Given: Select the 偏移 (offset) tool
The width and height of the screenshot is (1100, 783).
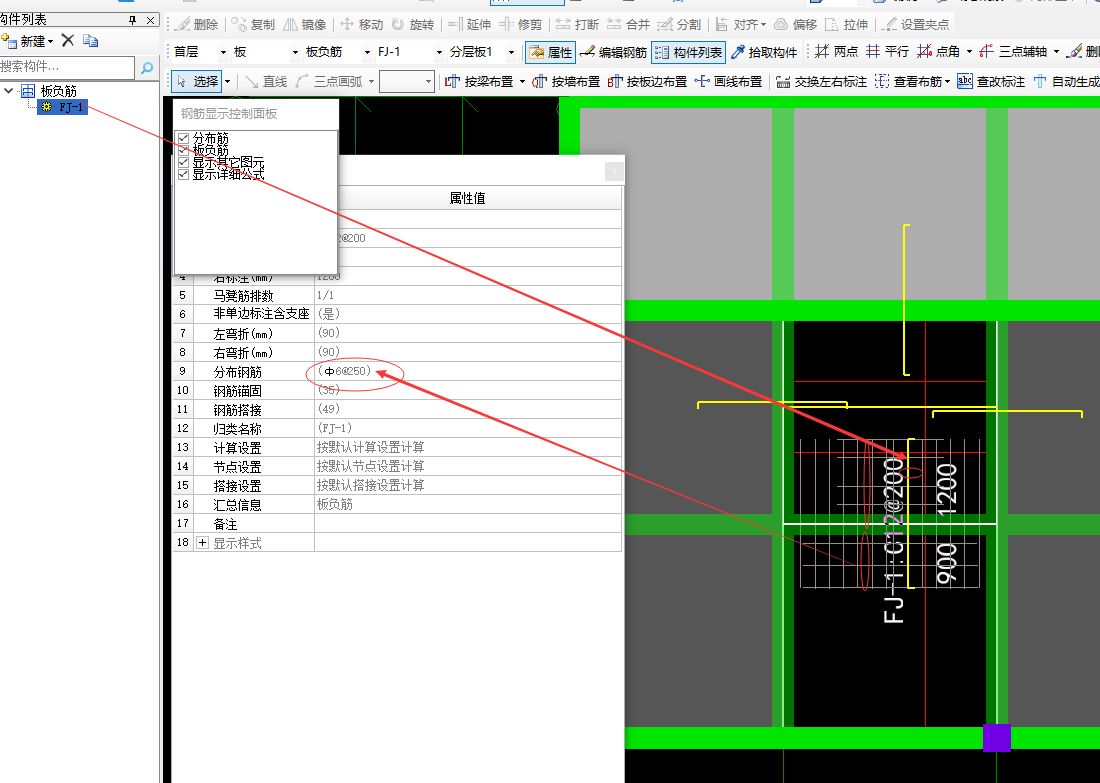Looking at the screenshot, I should 796,25.
